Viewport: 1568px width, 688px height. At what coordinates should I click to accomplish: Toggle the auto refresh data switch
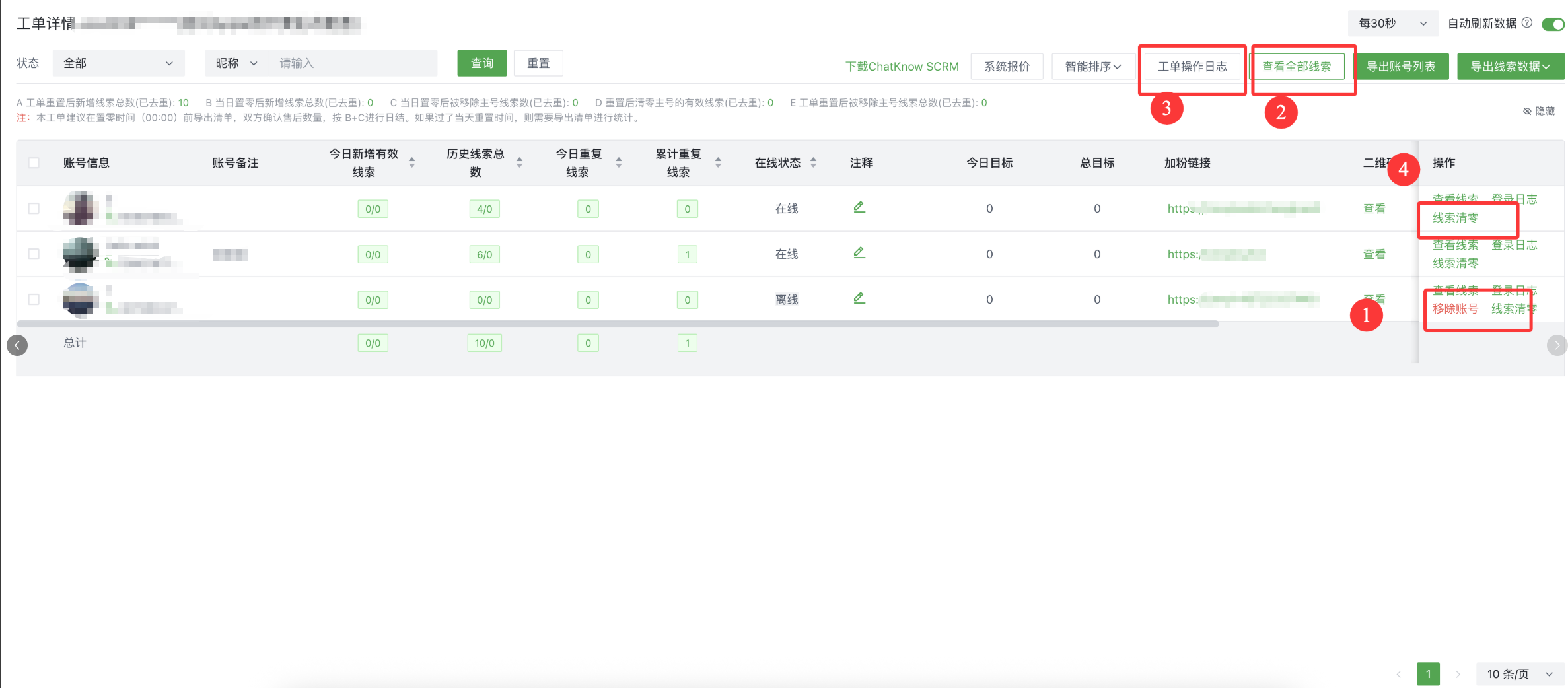click(1552, 24)
